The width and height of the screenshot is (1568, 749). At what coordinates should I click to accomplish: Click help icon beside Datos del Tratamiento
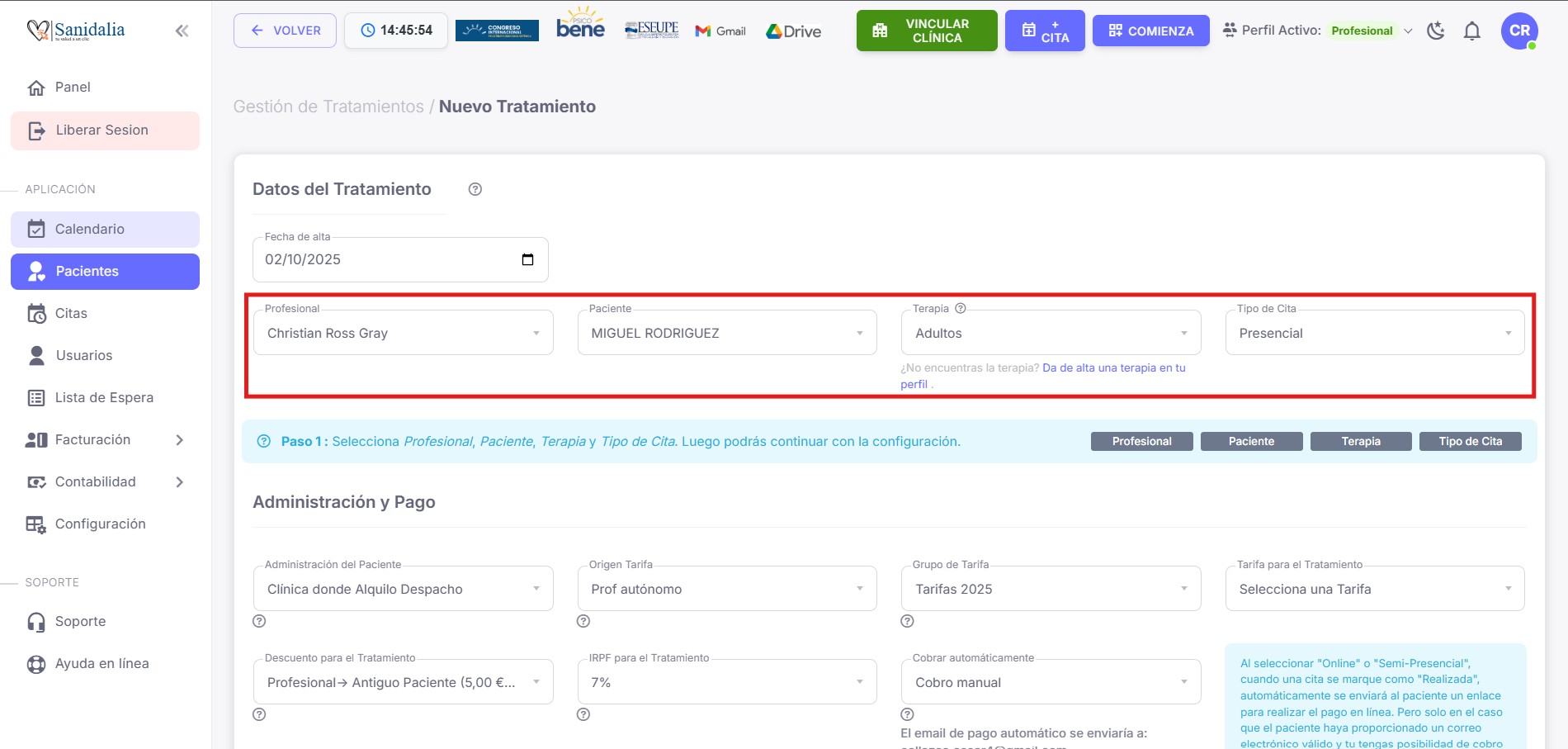point(475,189)
